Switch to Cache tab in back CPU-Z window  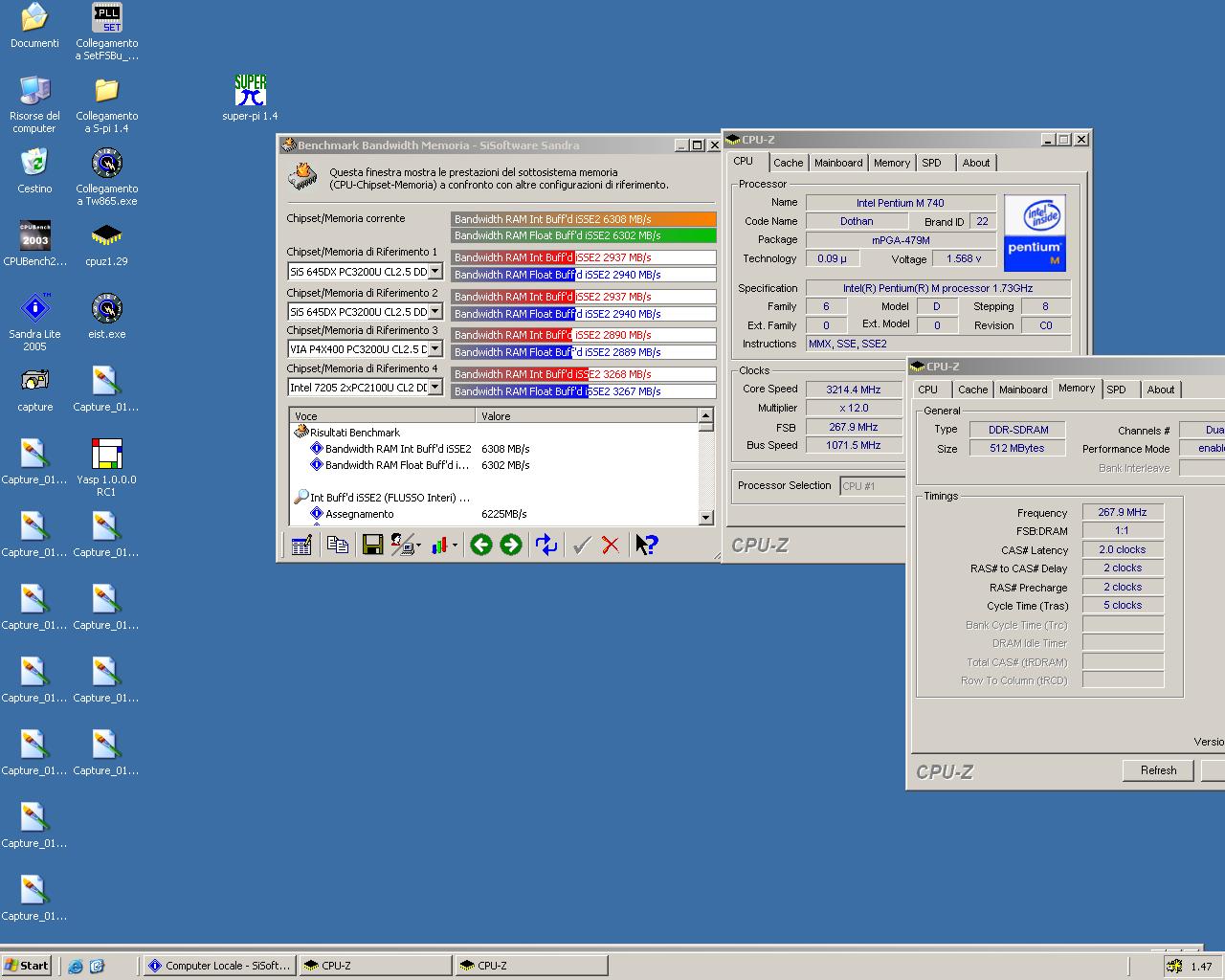click(789, 163)
